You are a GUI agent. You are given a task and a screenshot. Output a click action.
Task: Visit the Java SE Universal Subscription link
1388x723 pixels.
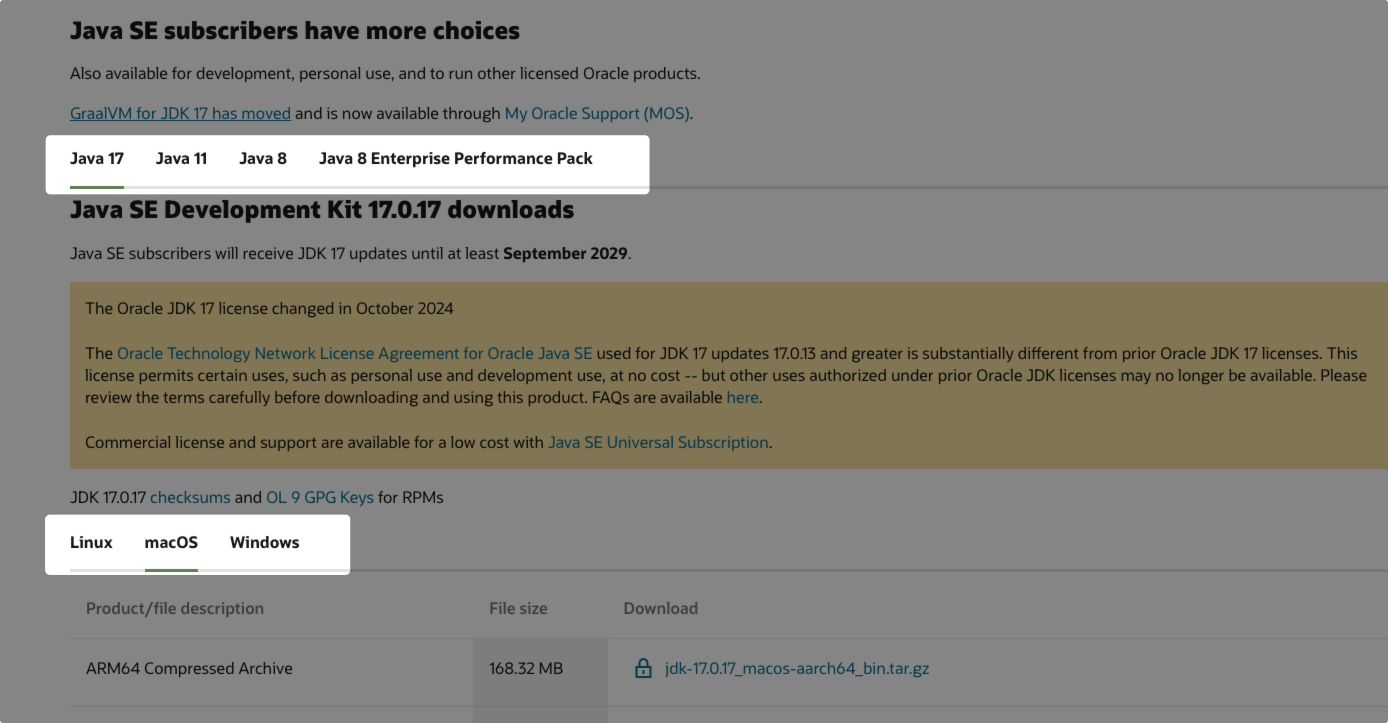(658, 442)
